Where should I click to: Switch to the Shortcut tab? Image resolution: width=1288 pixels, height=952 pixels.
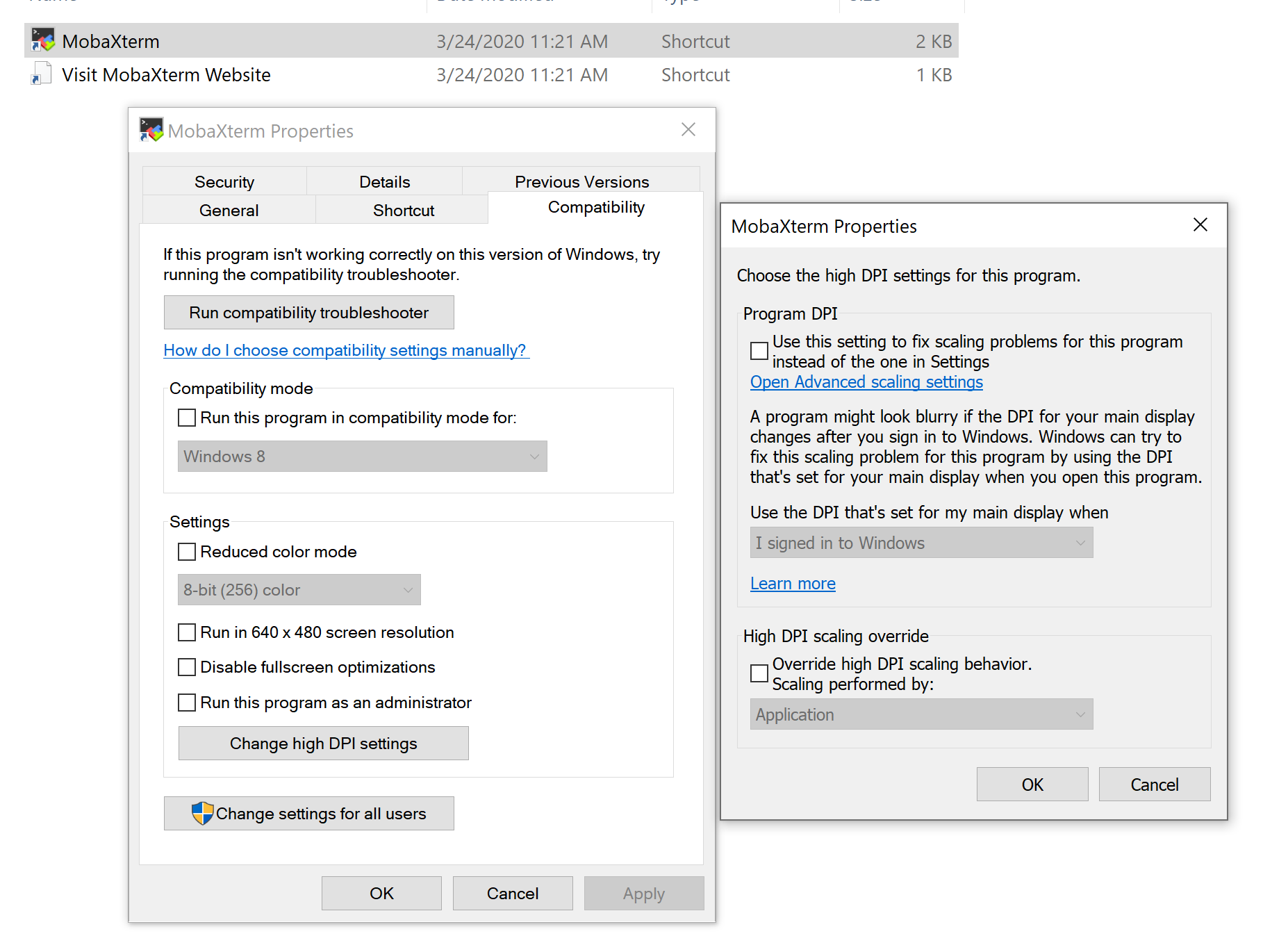pyautogui.click(x=403, y=210)
